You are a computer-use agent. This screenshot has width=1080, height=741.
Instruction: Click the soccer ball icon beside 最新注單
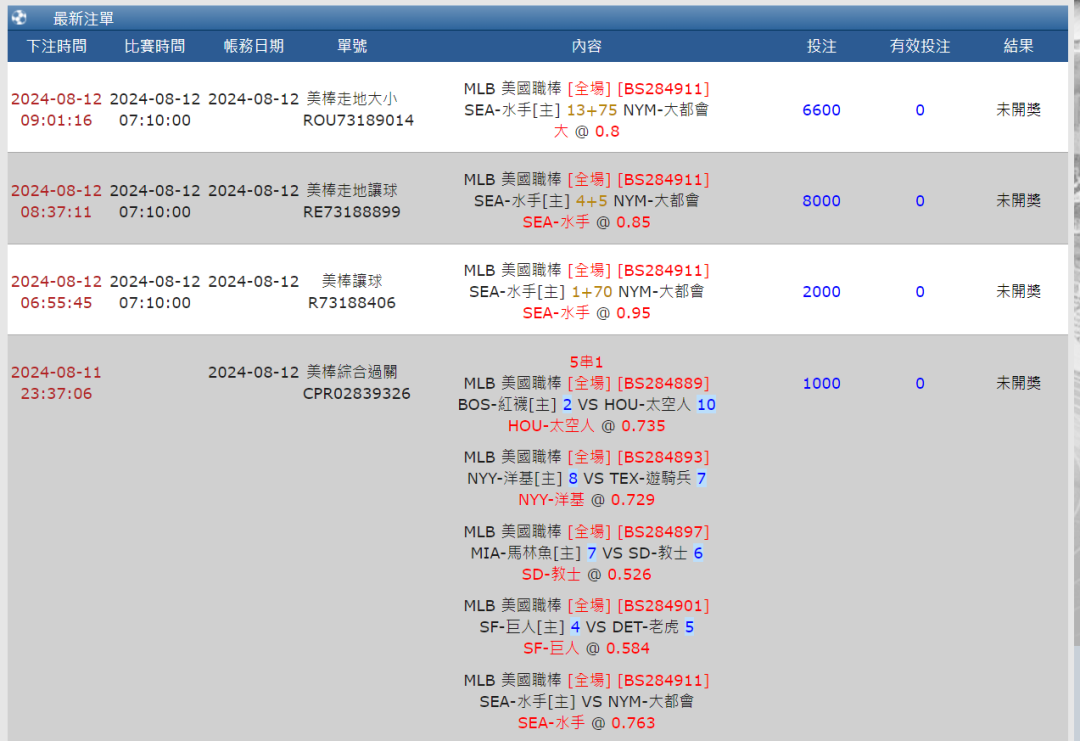[x=19, y=17]
